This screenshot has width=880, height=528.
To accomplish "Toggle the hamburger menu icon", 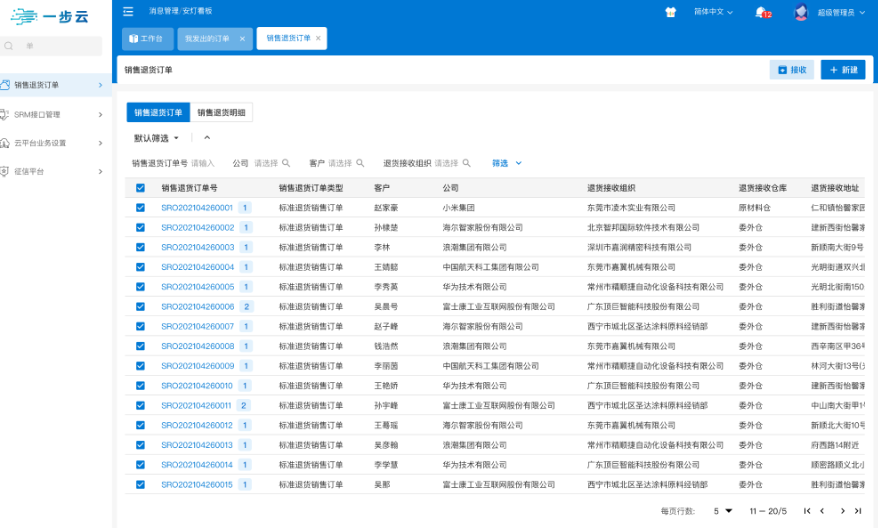I will 128,11.
